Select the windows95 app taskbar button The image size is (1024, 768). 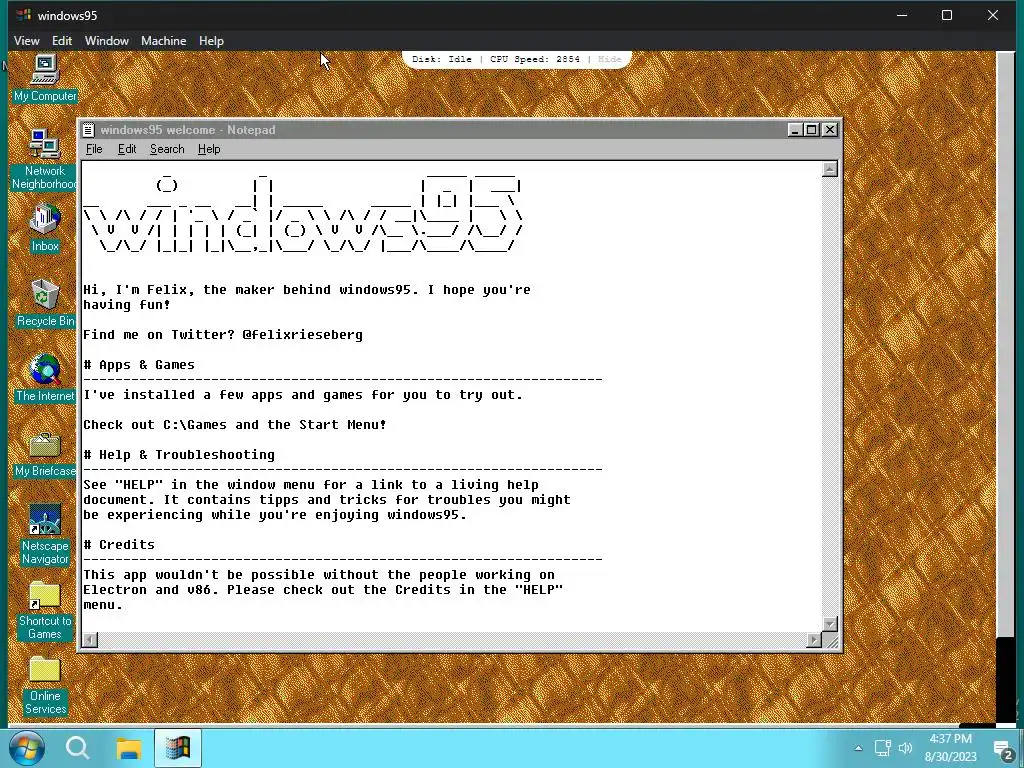178,748
